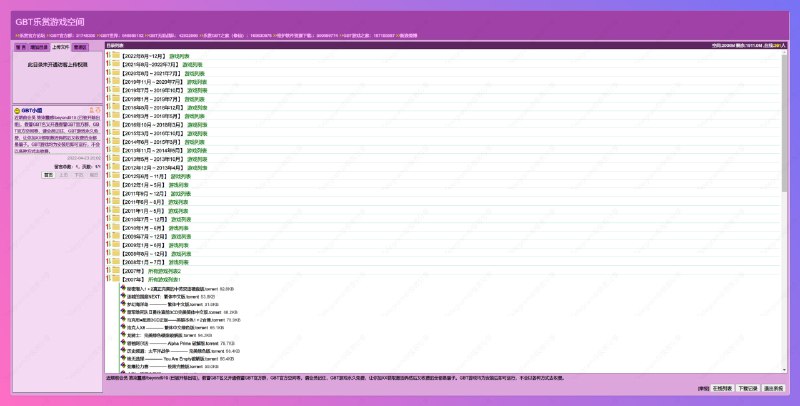Viewport: 800px width, 406px height.
Task: Click folder icon for 2022年8月~12月 row
Action: [x=115, y=55]
